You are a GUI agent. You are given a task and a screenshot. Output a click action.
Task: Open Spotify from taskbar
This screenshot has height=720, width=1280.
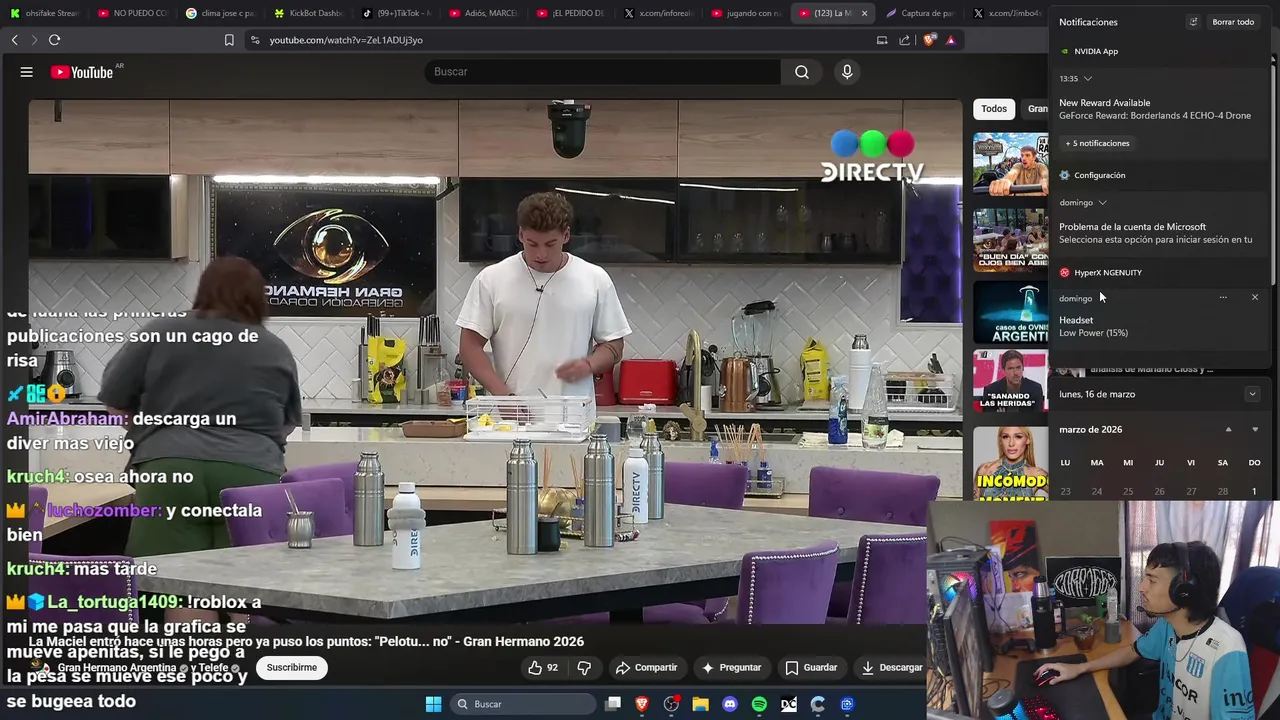tap(759, 704)
